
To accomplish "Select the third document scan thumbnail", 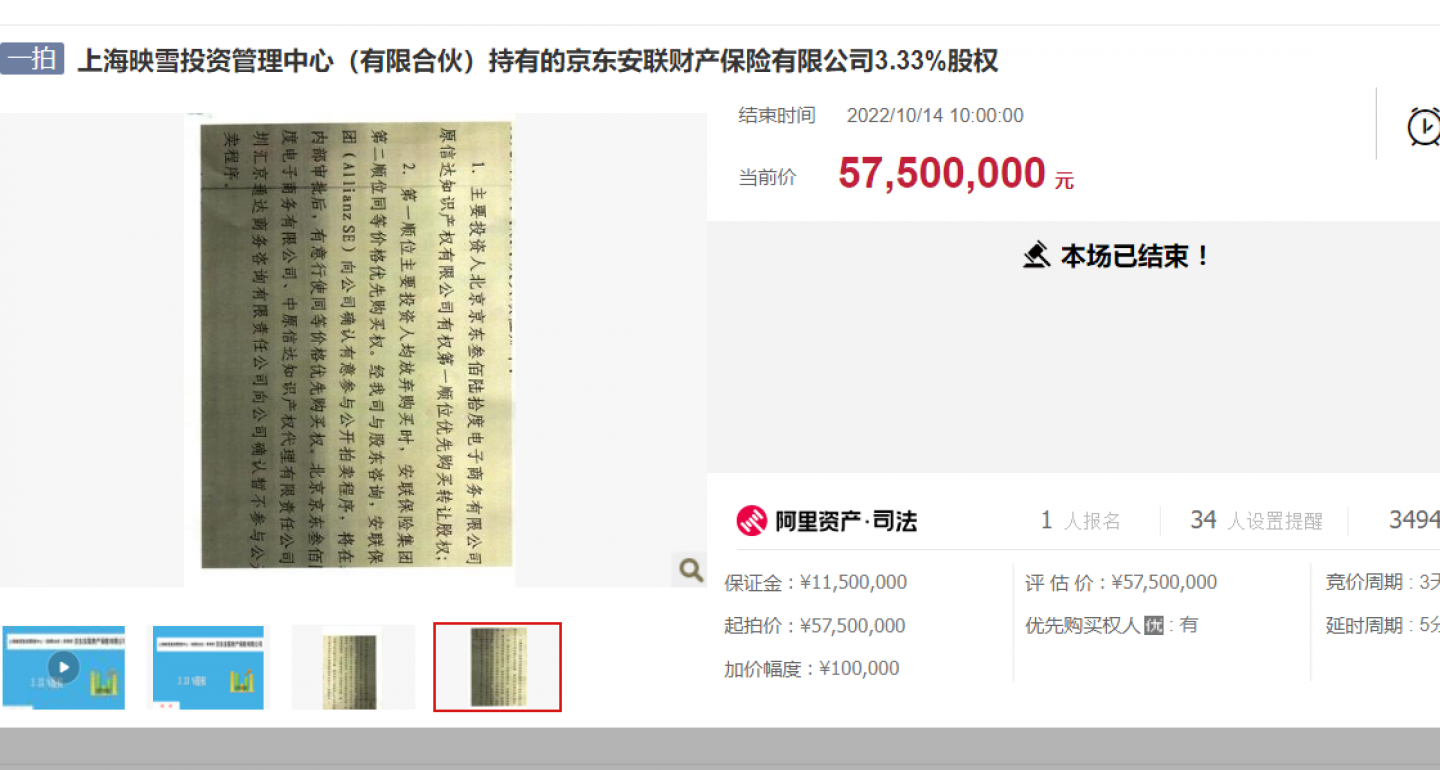I will click(353, 667).
